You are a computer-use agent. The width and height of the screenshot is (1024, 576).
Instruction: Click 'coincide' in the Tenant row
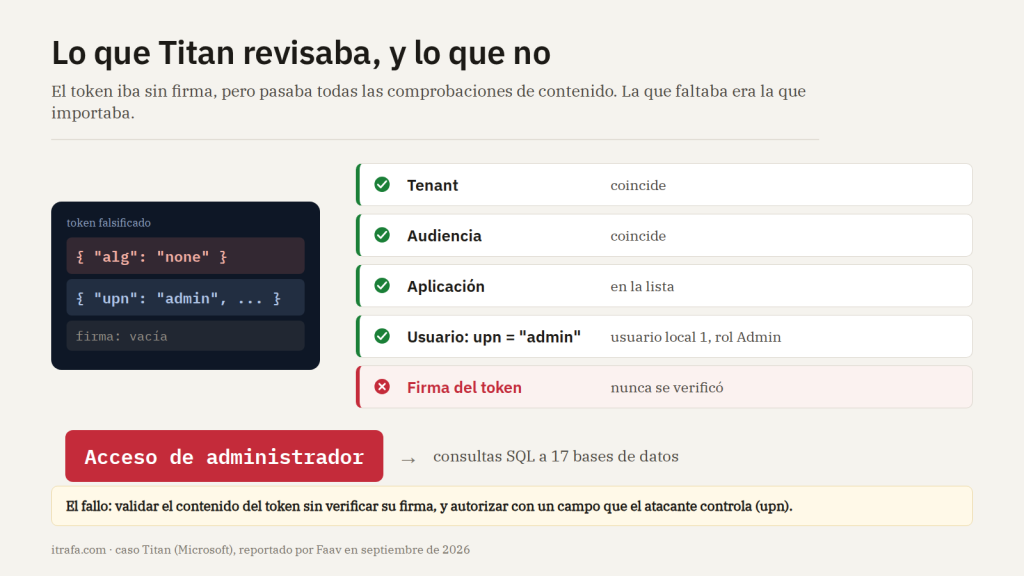point(638,185)
